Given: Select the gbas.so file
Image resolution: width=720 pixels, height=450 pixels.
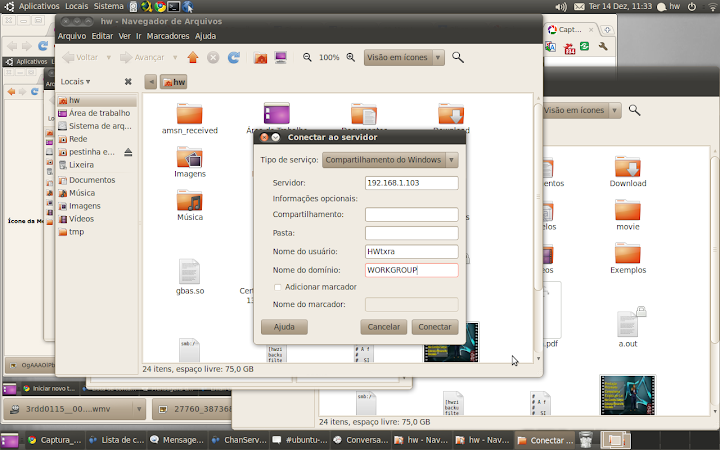Looking at the screenshot, I should pyautogui.click(x=190, y=276).
